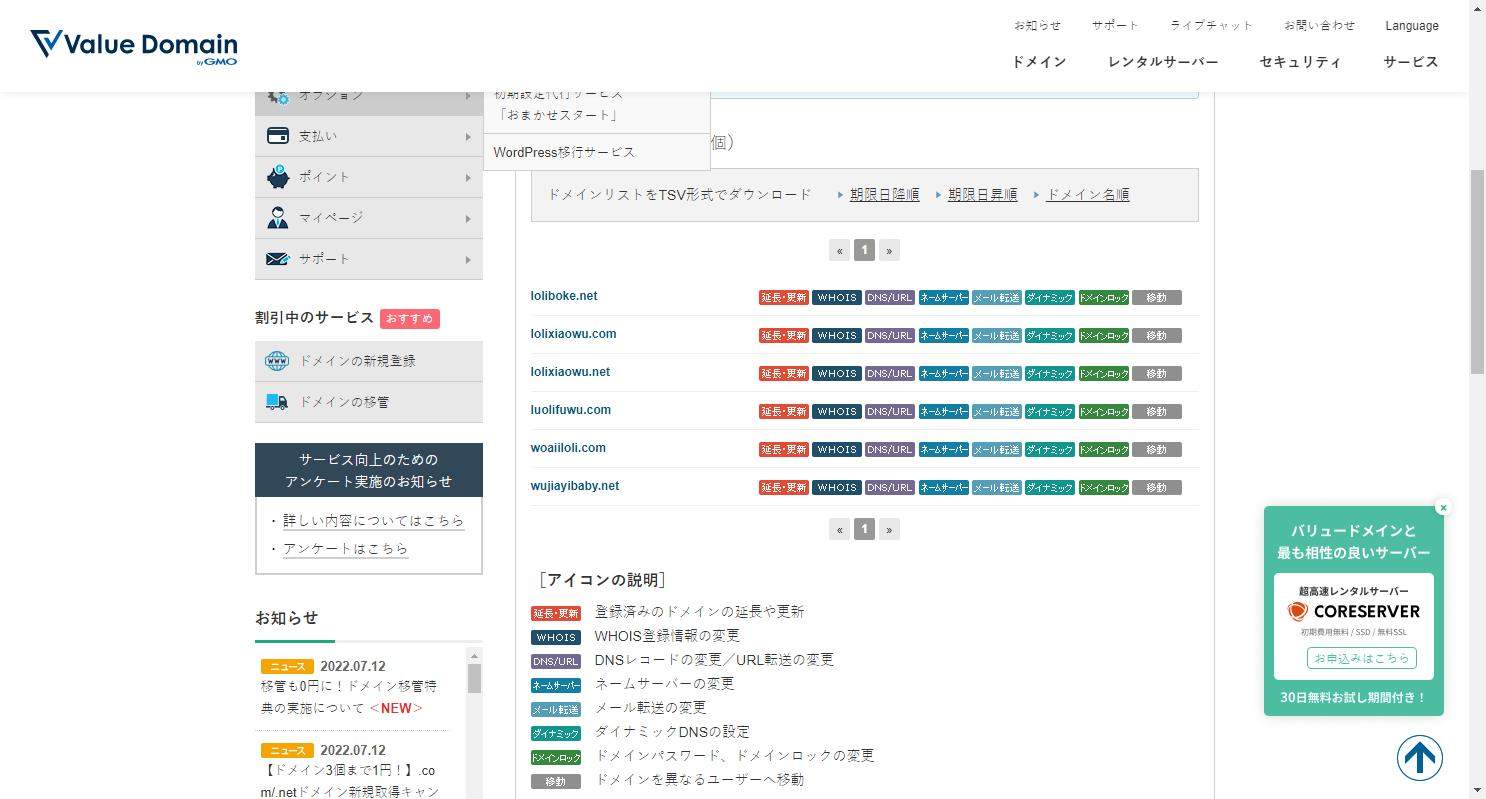
Task: Open the 支払い credit card menu icon
Action: click(x=277, y=135)
